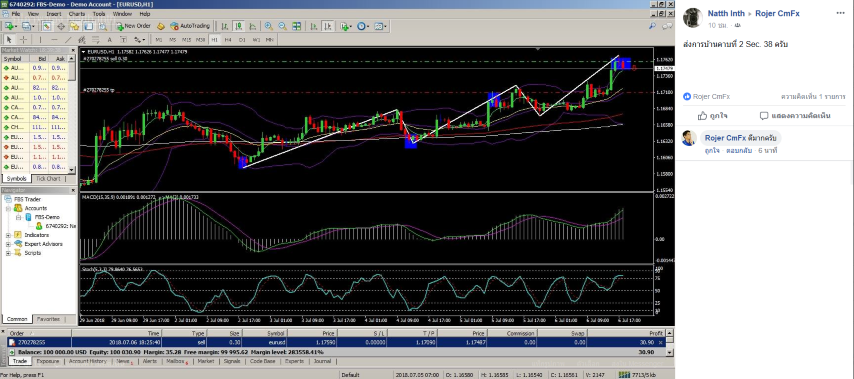This screenshot has height=379, width=854.
Task: Open the Arrows objects dropdown
Action: 139,40
